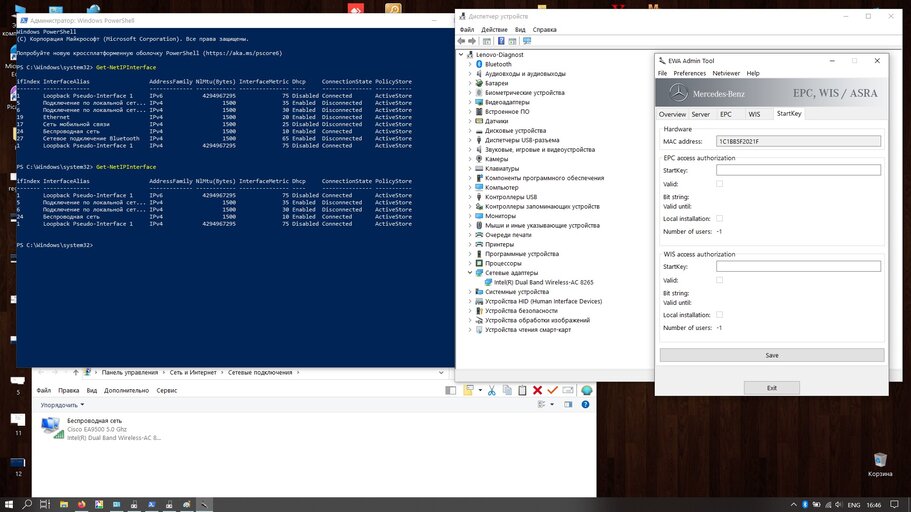Open the Упорядочить dropdown
The height and width of the screenshot is (512, 911).
click(x=60, y=405)
